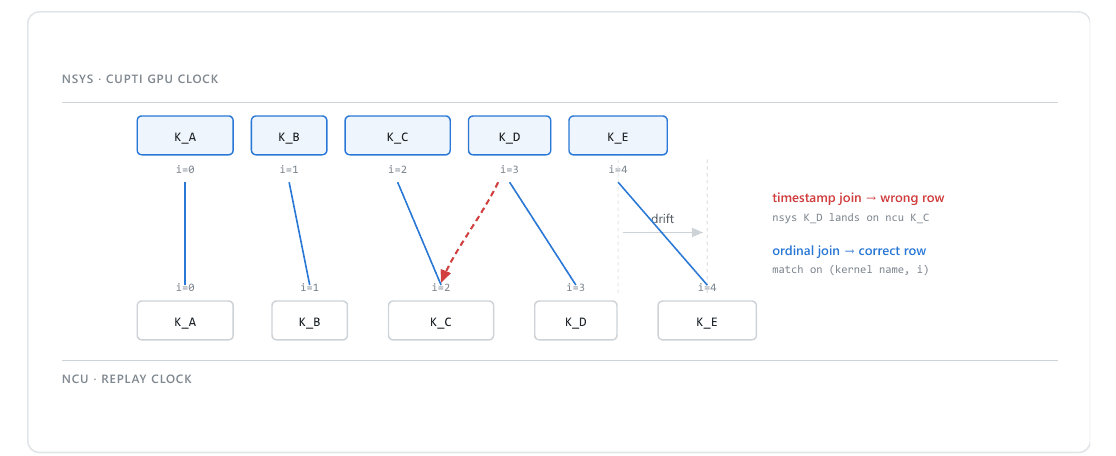Click the 'match on (kernel name, i)' caption
Image resolution: width=1116 pixels, height=456 pixels.
click(x=851, y=270)
